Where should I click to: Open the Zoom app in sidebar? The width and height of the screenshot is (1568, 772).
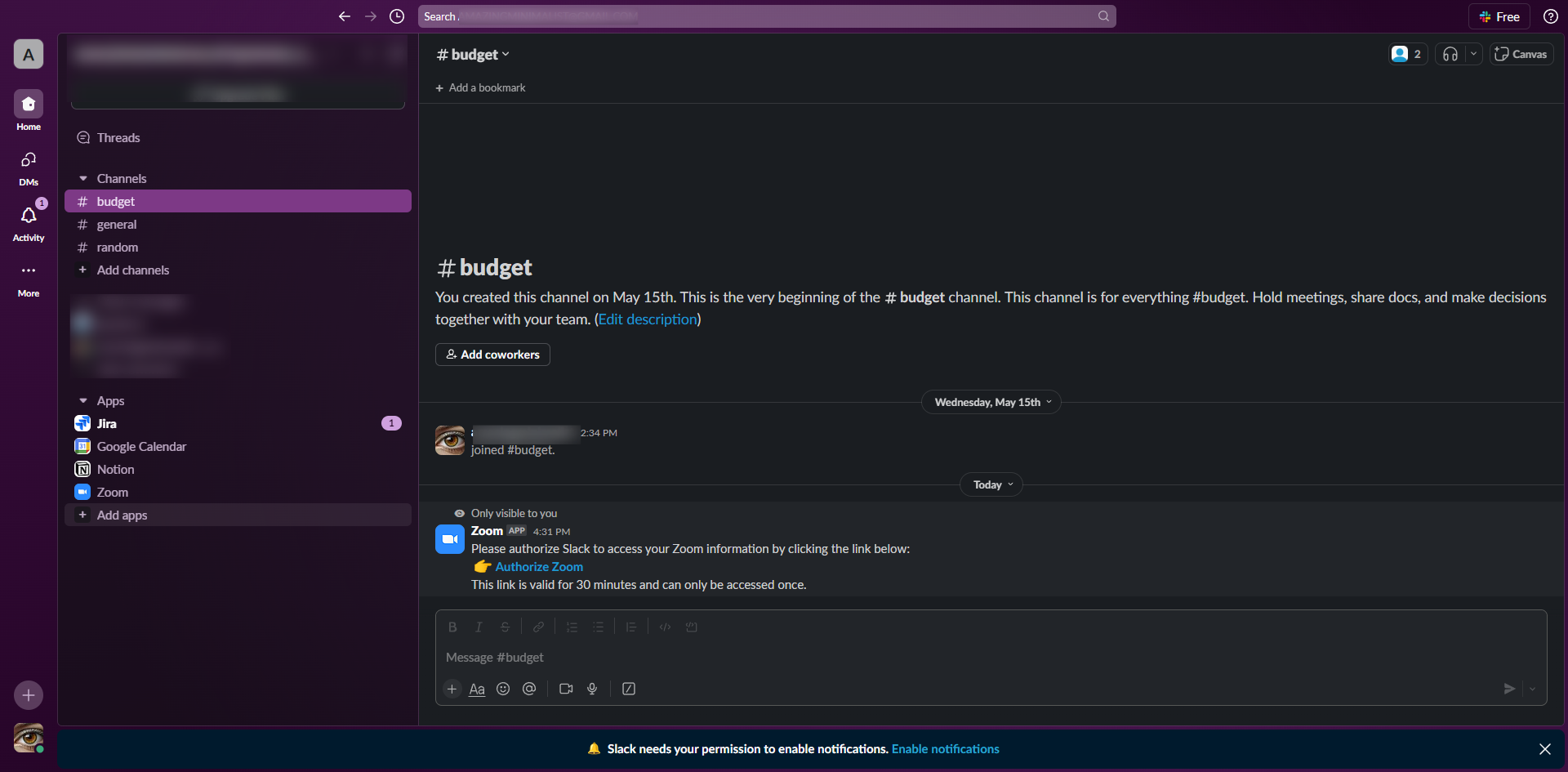(112, 492)
